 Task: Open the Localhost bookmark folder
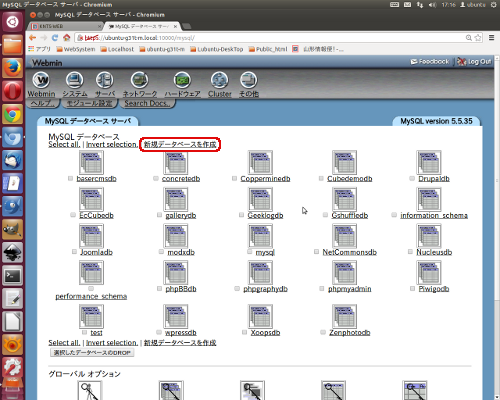[117, 49]
